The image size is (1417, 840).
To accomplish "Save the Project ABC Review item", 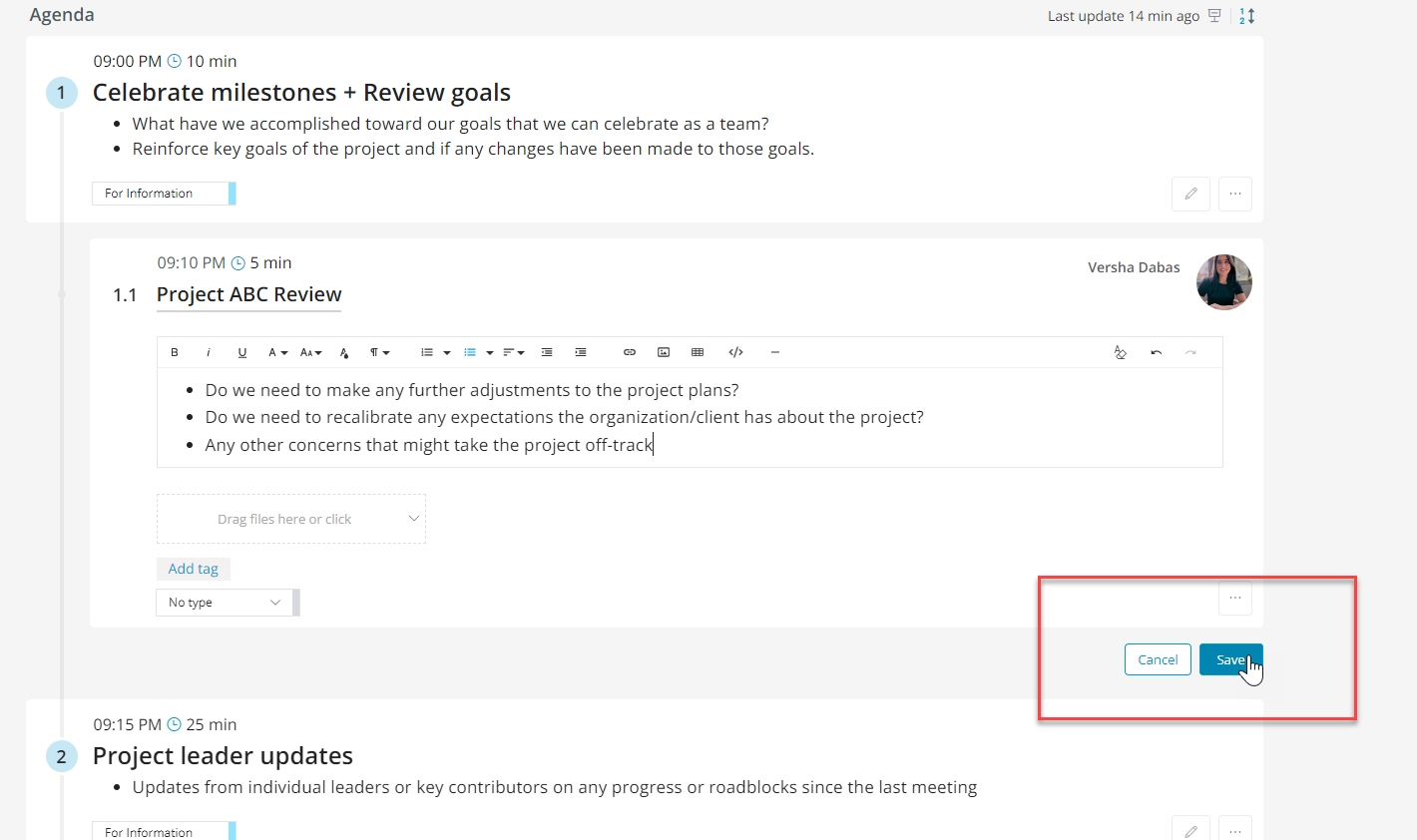I will tap(1230, 659).
